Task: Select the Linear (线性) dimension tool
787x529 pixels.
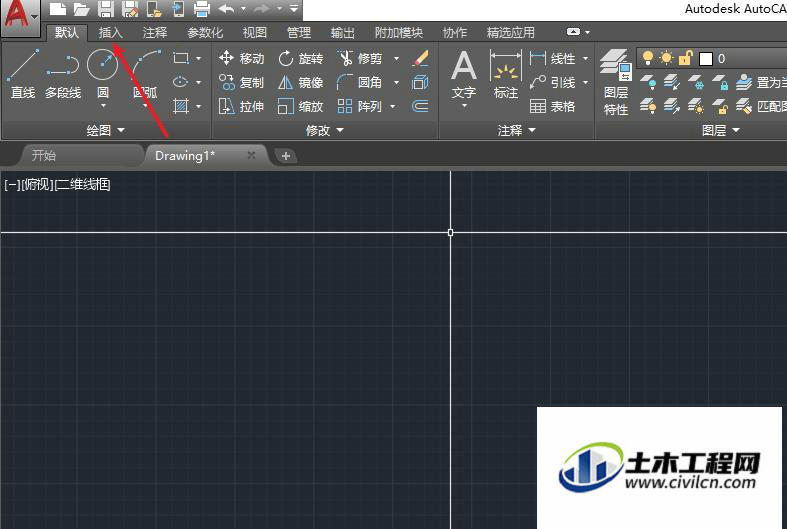Action: (552, 58)
